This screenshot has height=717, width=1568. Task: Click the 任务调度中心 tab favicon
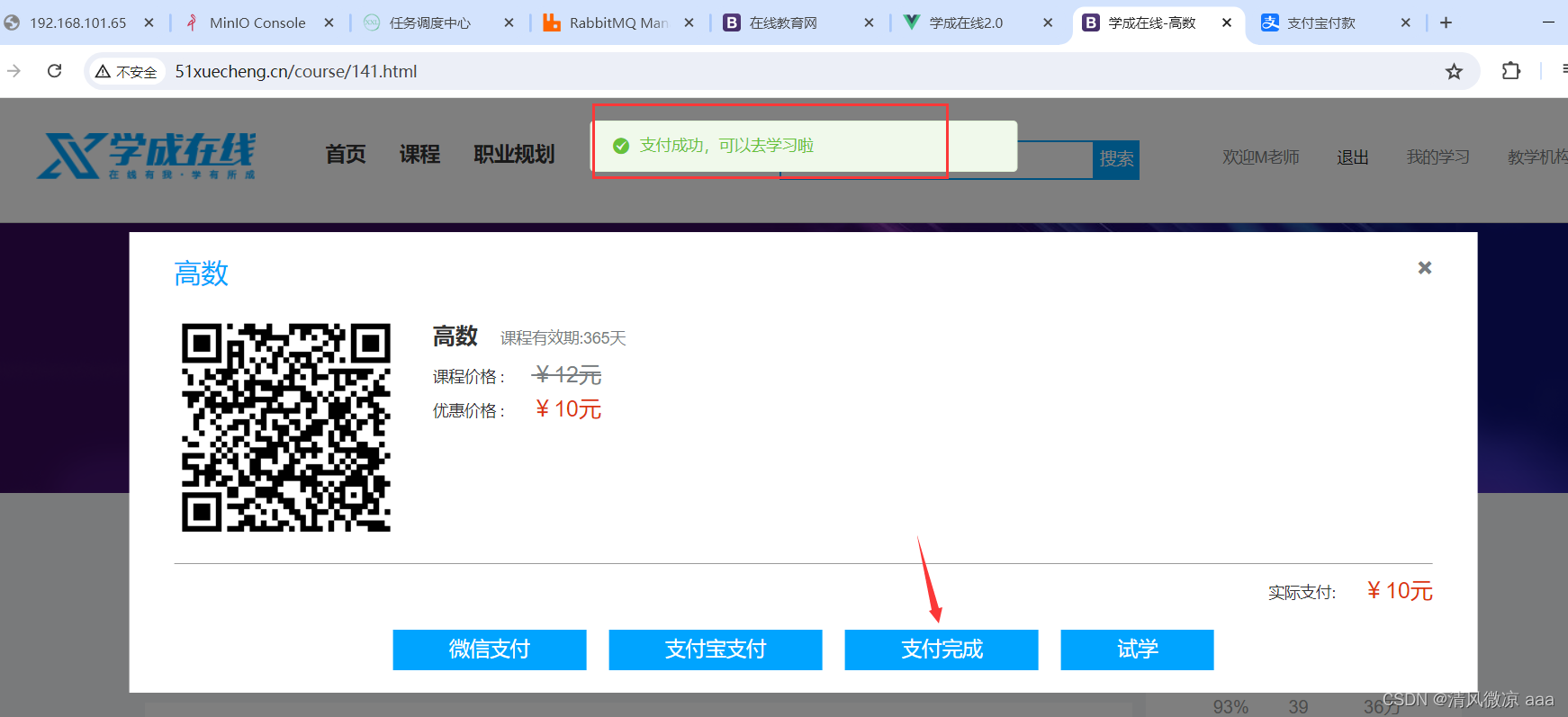[x=372, y=22]
